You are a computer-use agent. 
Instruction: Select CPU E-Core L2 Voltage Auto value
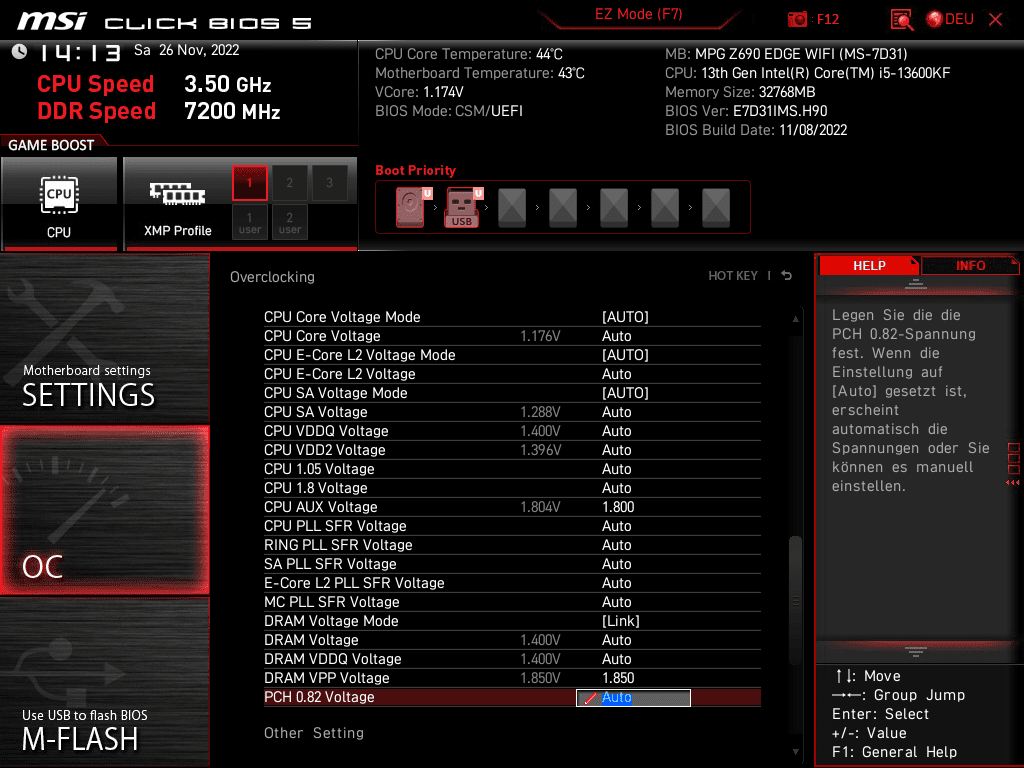(616, 374)
